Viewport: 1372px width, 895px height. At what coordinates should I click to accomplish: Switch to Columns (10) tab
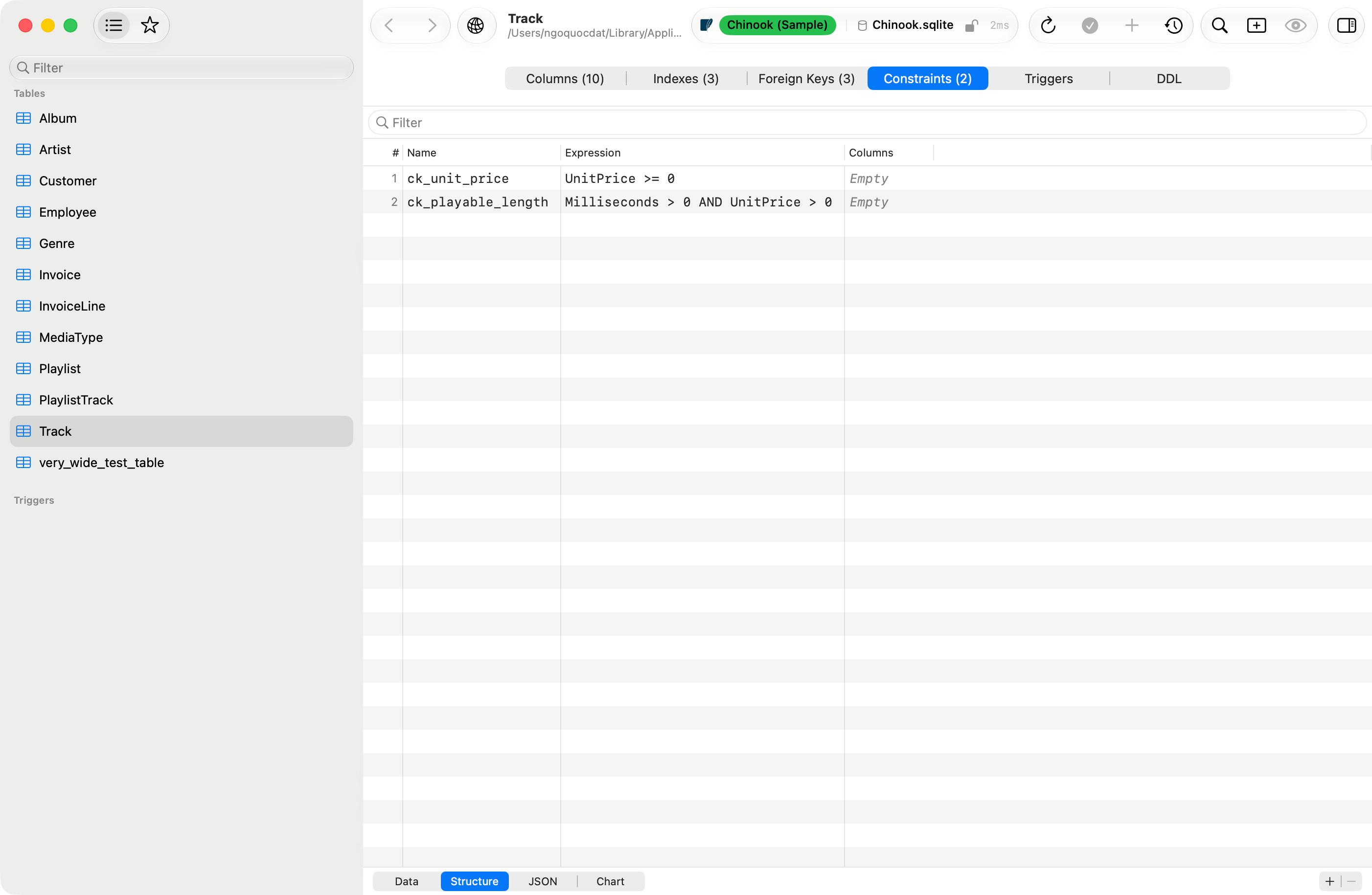[565, 78]
